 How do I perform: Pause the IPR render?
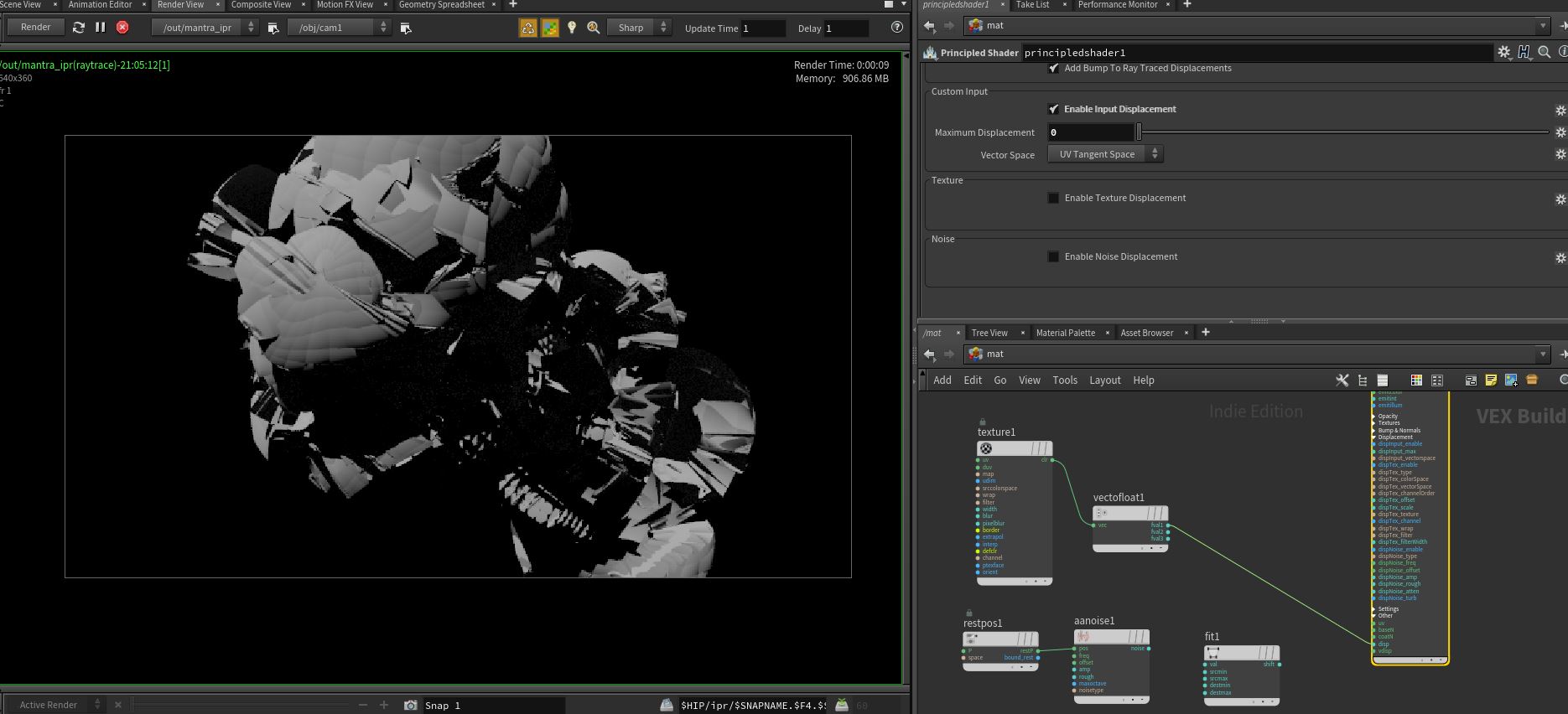coord(101,28)
